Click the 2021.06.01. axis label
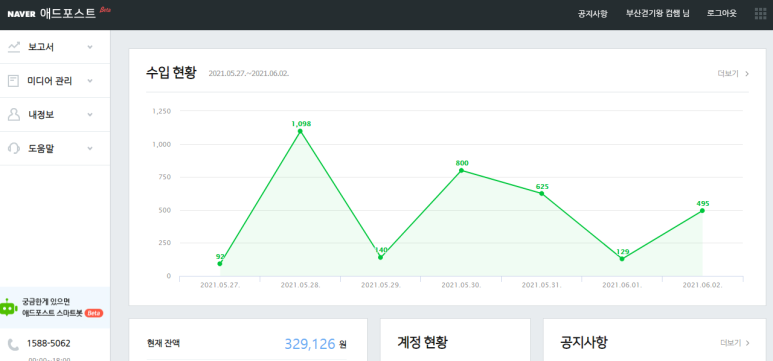This screenshot has height=361, width=773. pos(622,285)
